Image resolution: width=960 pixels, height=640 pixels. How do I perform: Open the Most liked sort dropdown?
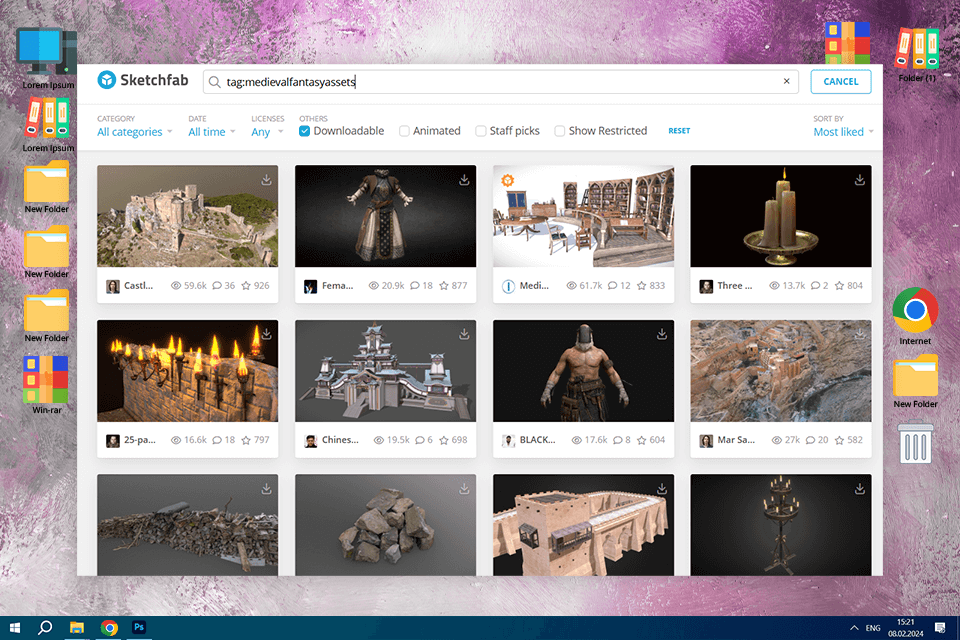tap(843, 132)
